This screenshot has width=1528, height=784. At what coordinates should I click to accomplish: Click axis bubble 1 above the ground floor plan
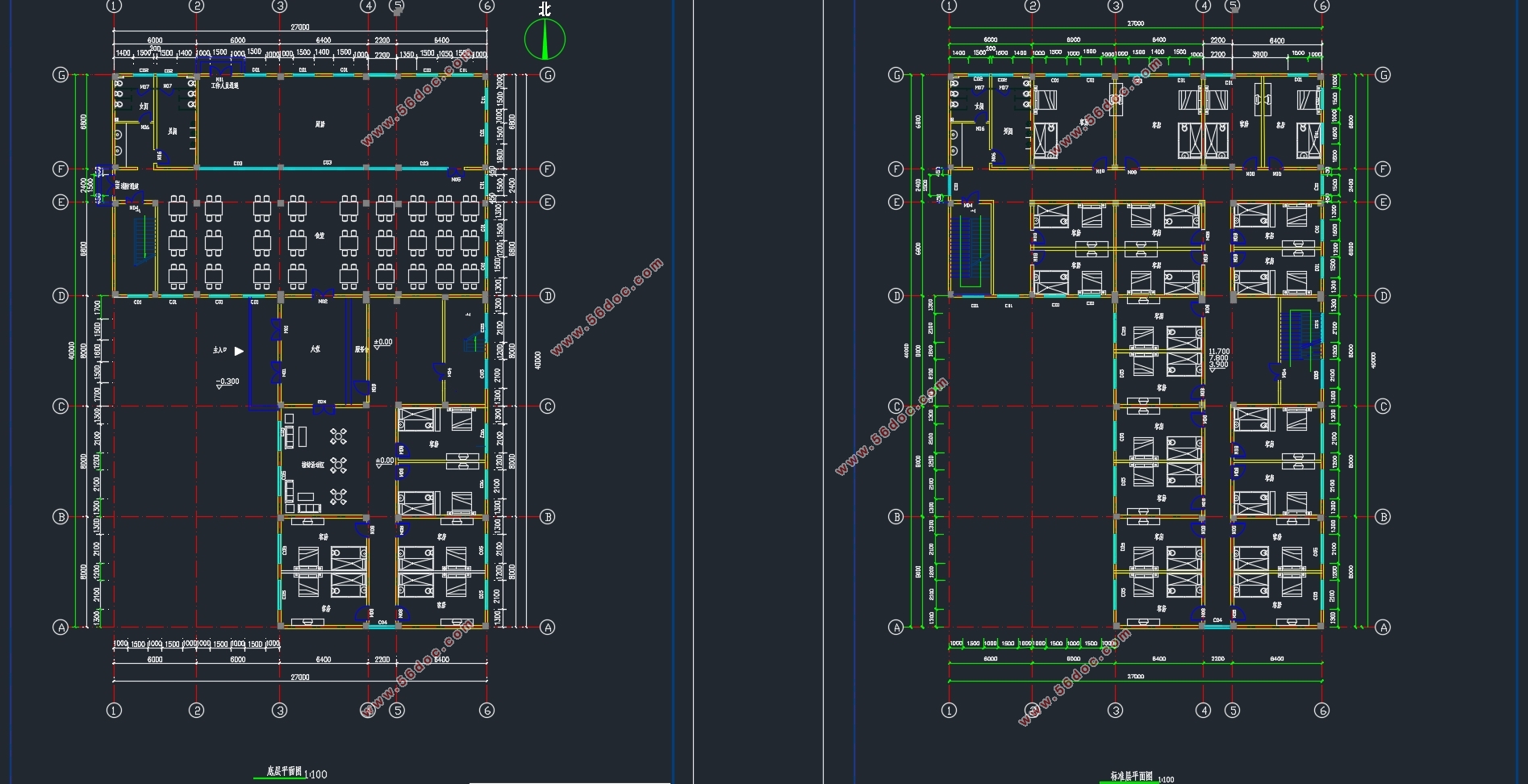[x=114, y=6]
